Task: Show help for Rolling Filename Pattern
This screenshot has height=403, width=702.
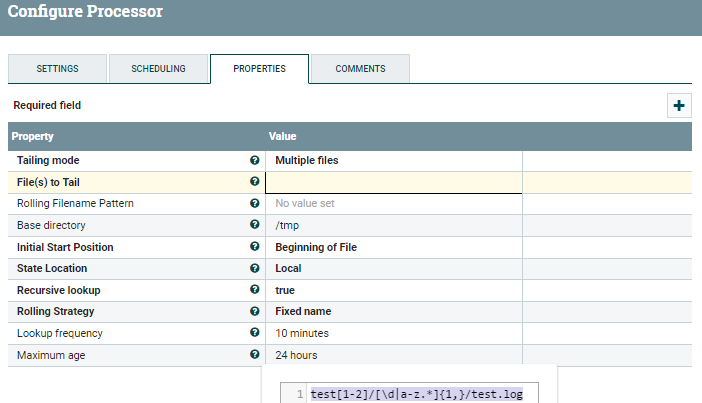Action: pos(255,203)
